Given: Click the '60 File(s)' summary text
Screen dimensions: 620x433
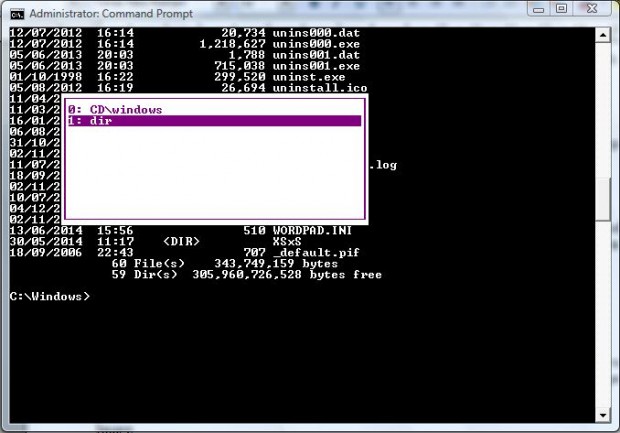Looking at the screenshot, I should click(148, 264).
